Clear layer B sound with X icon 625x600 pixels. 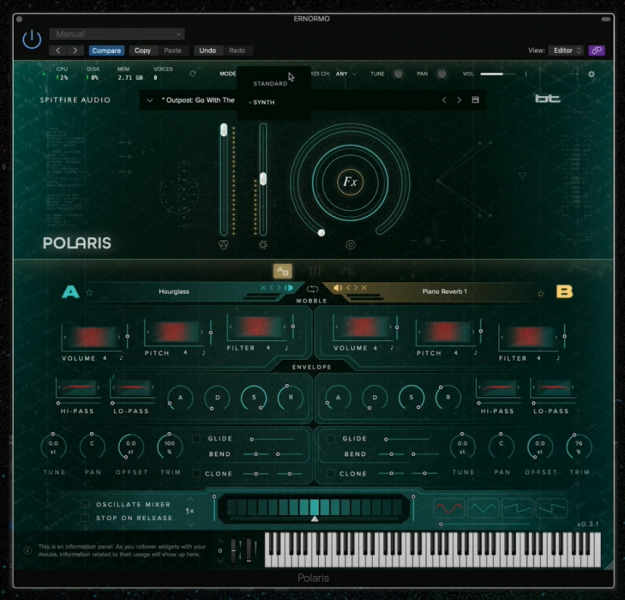(364, 287)
